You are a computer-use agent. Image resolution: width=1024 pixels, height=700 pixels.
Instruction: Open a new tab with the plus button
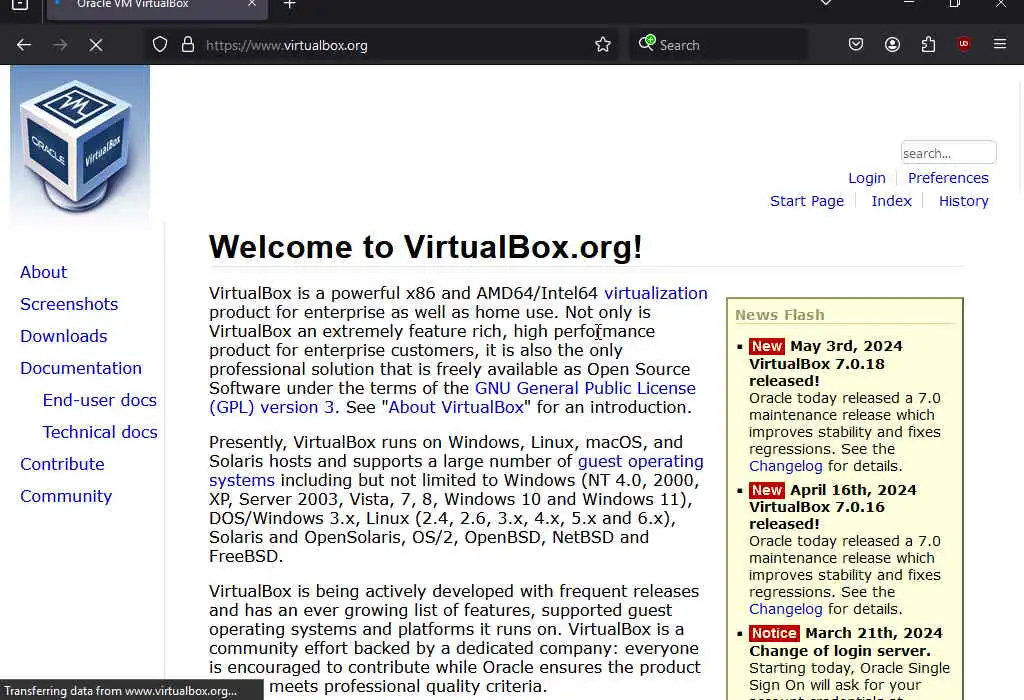click(x=290, y=5)
